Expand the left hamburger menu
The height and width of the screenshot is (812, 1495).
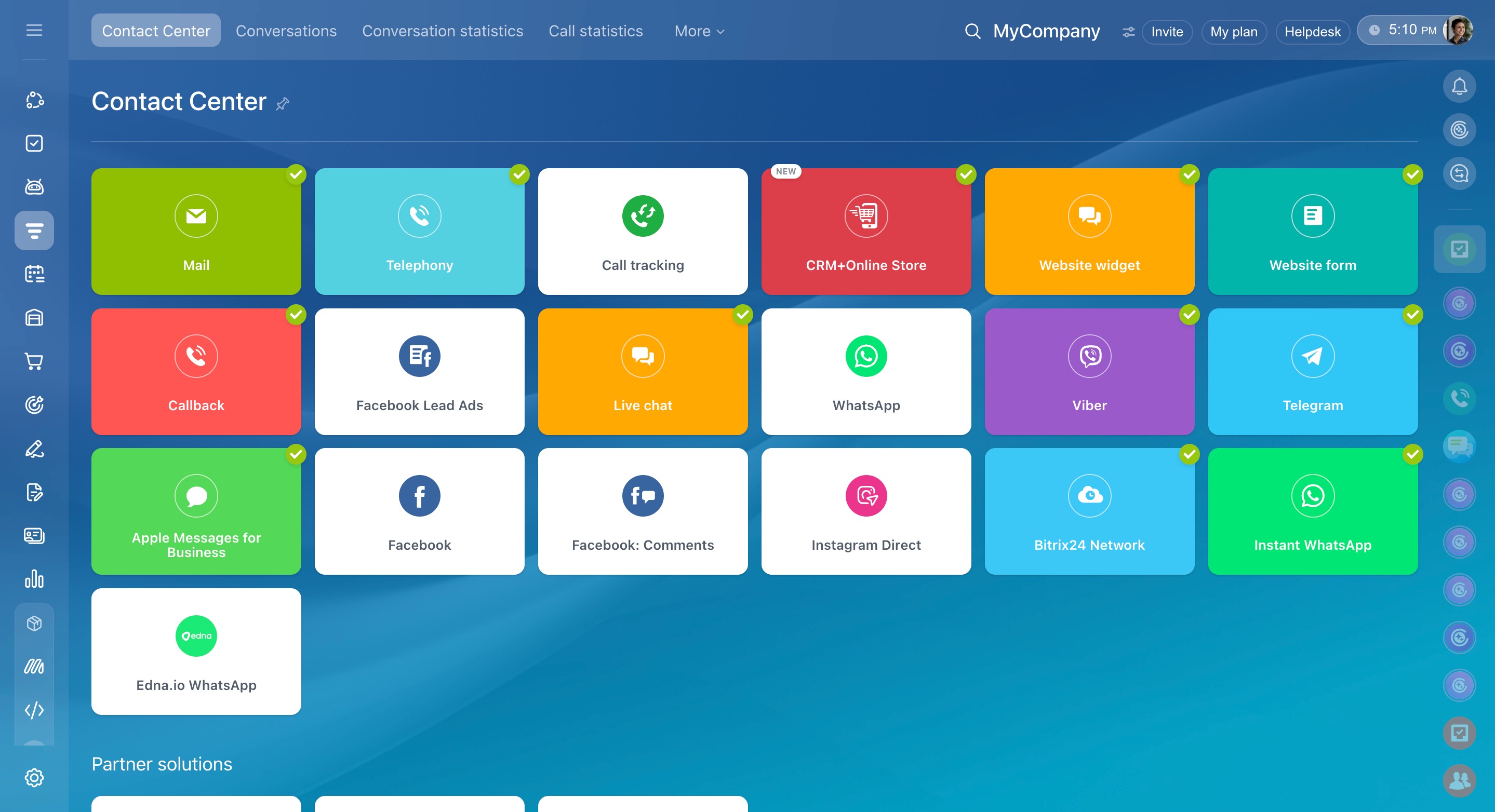34,30
